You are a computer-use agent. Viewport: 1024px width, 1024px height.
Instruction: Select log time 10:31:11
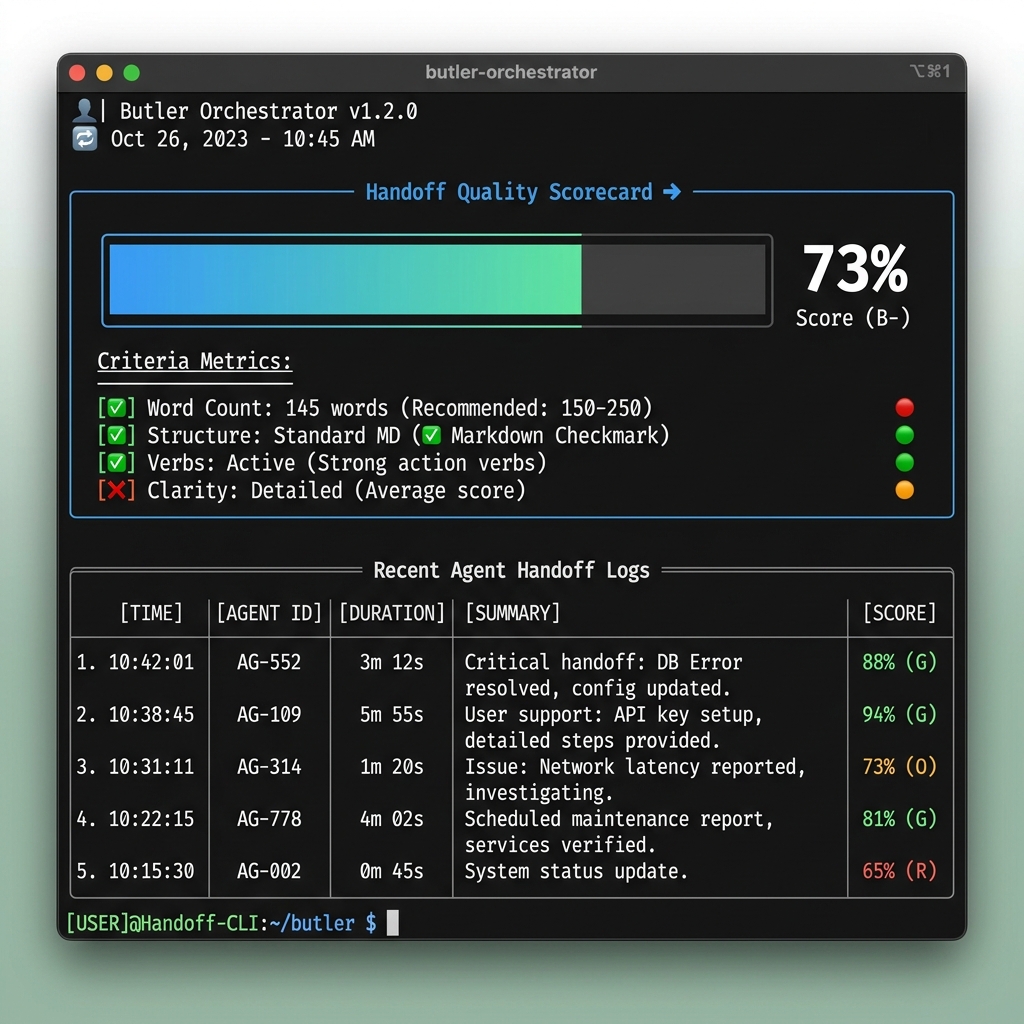[152, 767]
